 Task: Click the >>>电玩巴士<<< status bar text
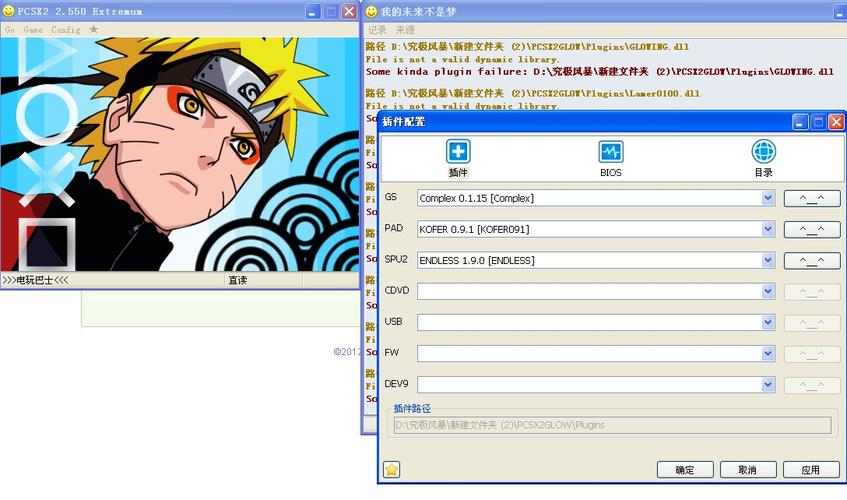point(36,280)
